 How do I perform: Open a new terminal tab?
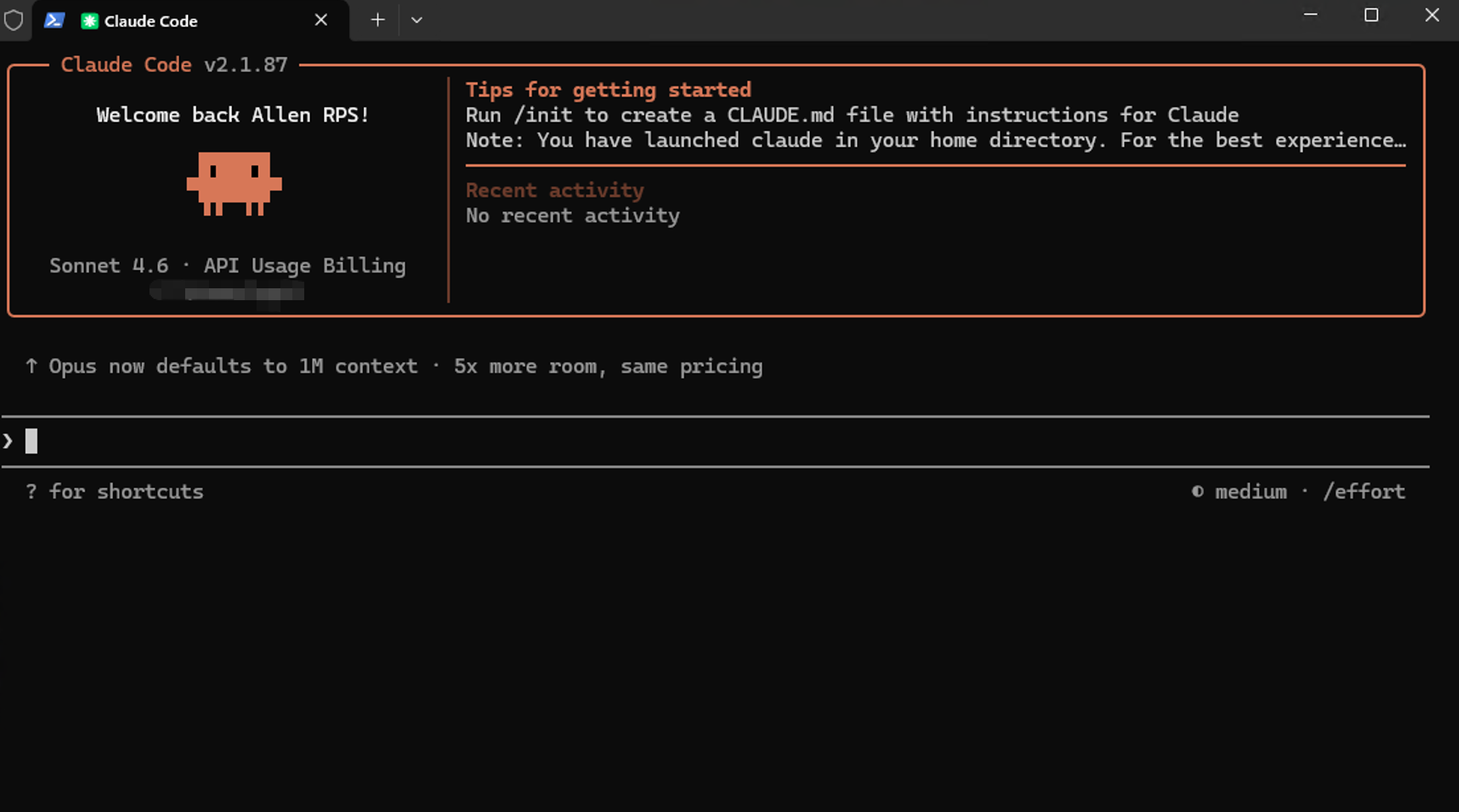pos(378,20)
